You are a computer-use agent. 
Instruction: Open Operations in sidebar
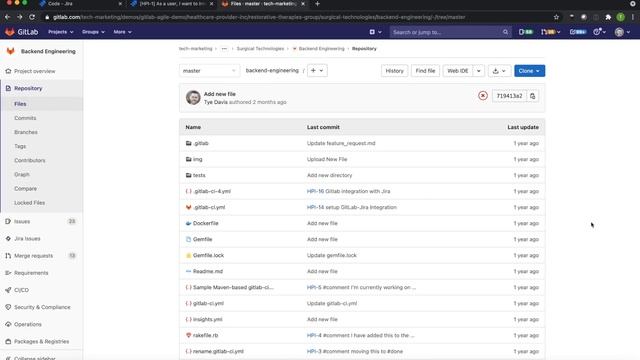(28, 324)
